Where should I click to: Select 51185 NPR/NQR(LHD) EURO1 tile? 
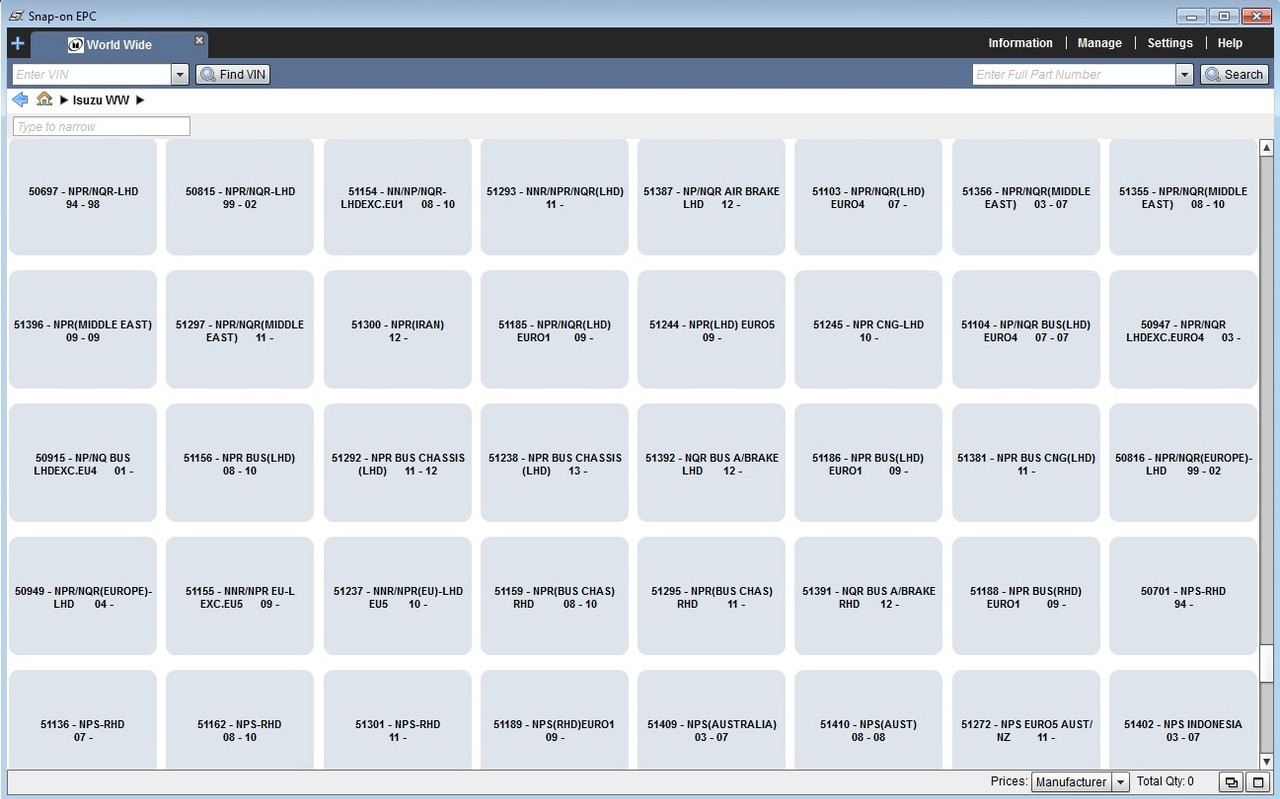pyautogui.click(x=555, y=330)
